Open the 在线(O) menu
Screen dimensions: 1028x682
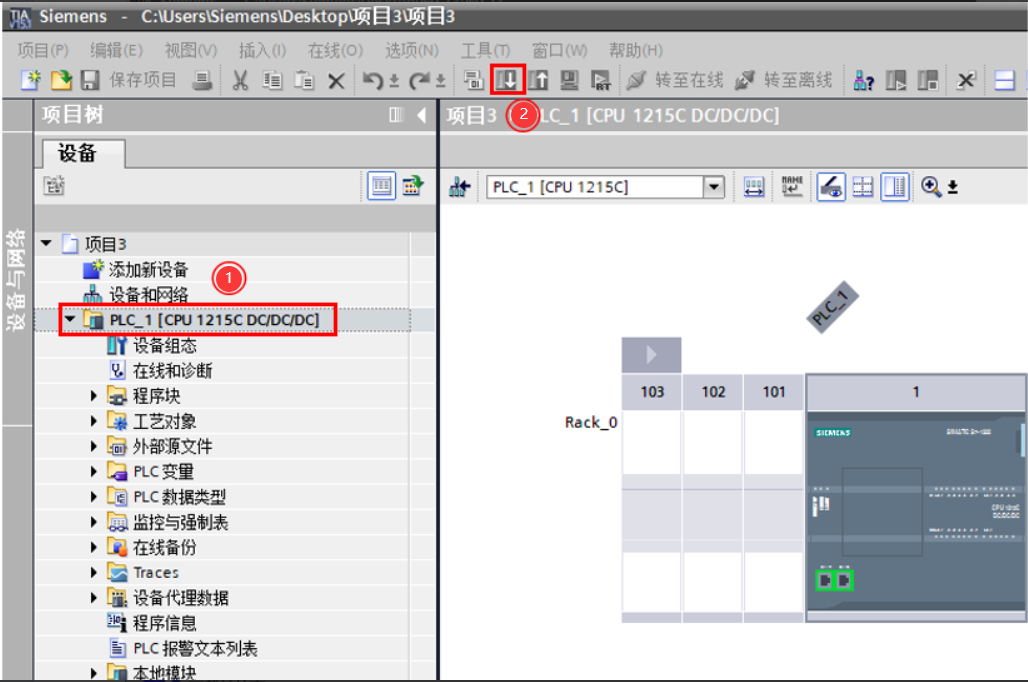335,50
